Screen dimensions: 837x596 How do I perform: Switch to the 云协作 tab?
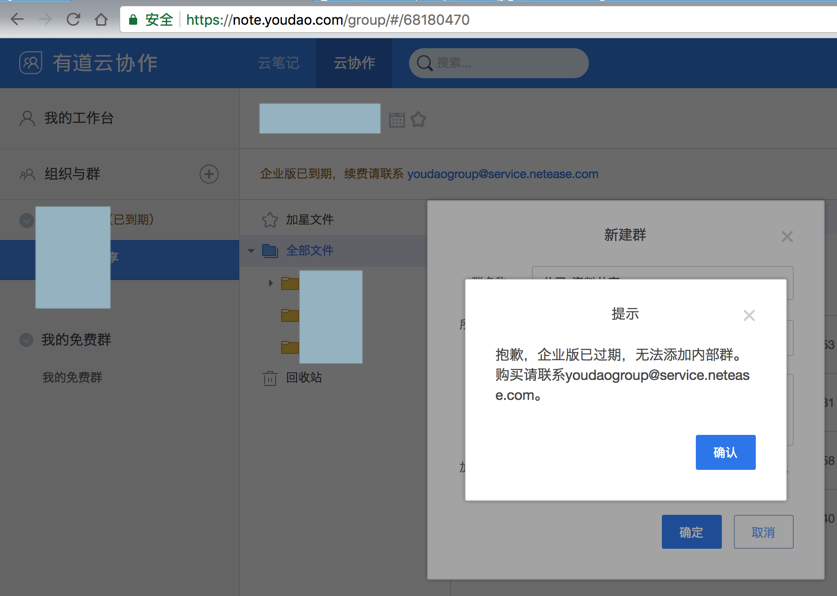tap(354, 63)
